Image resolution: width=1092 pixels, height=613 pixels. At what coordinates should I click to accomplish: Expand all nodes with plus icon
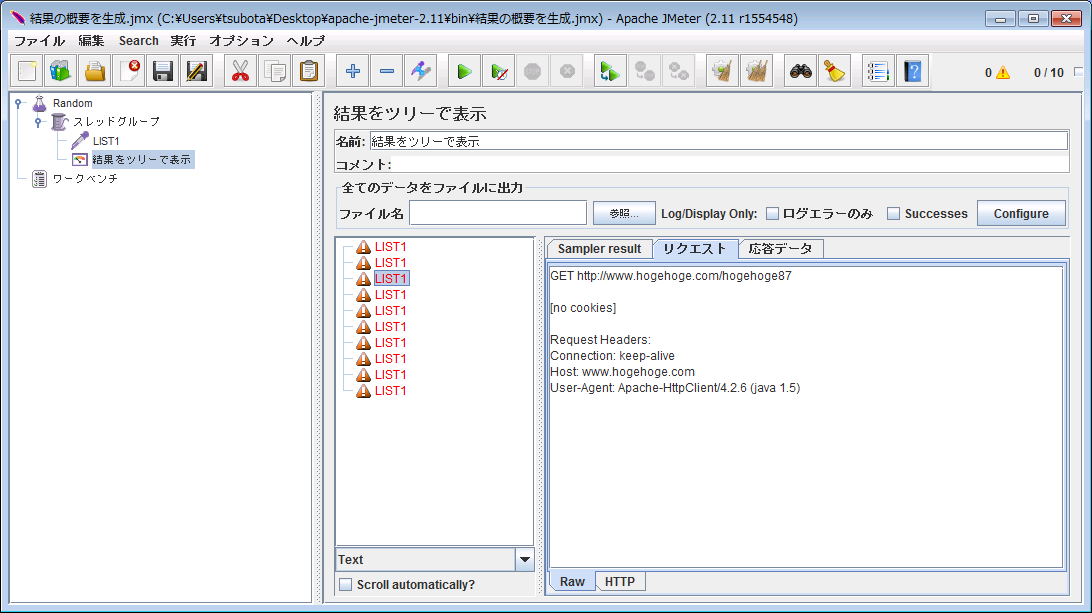352,71
